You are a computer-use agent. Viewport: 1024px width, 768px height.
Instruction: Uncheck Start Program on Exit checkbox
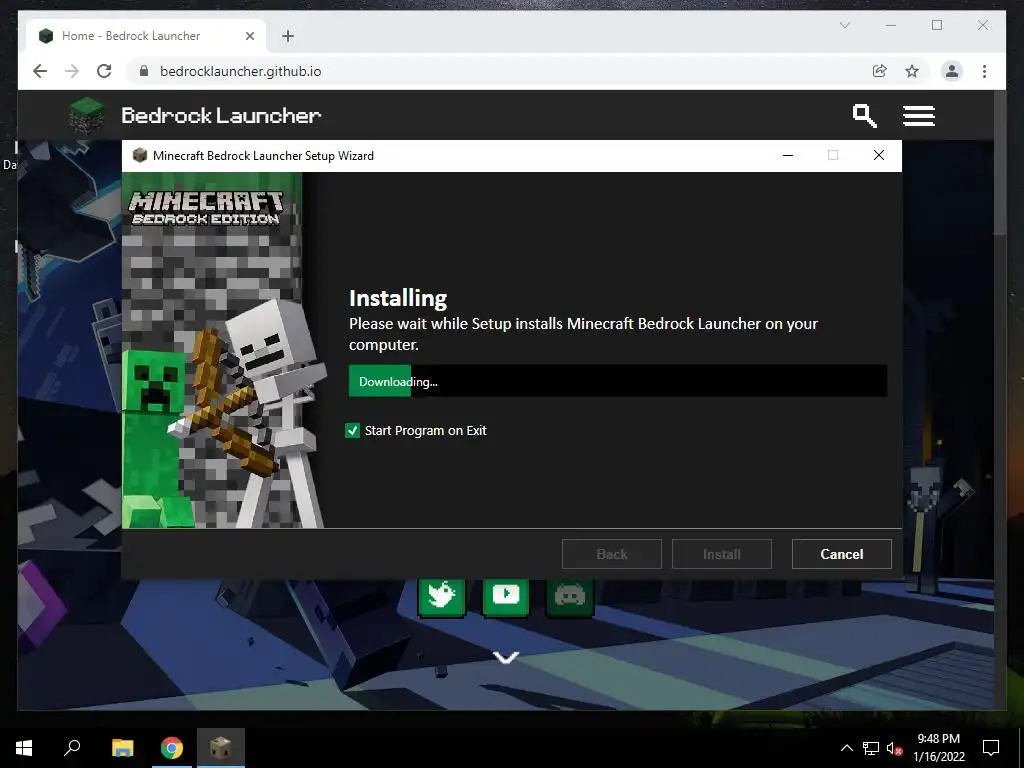click(352, 430)
